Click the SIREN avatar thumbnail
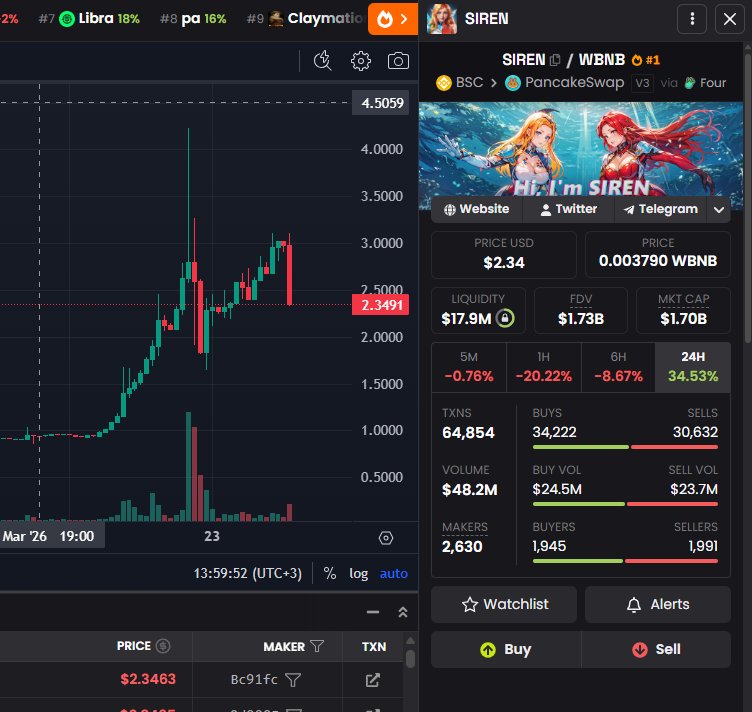The image size is (752, 712). pos(441,19)
